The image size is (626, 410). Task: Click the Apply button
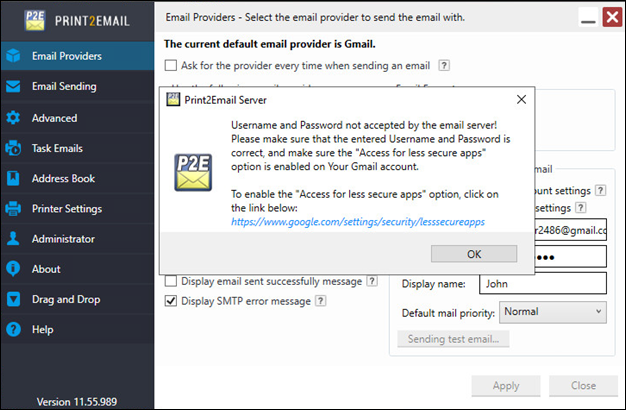coord(506,386)
